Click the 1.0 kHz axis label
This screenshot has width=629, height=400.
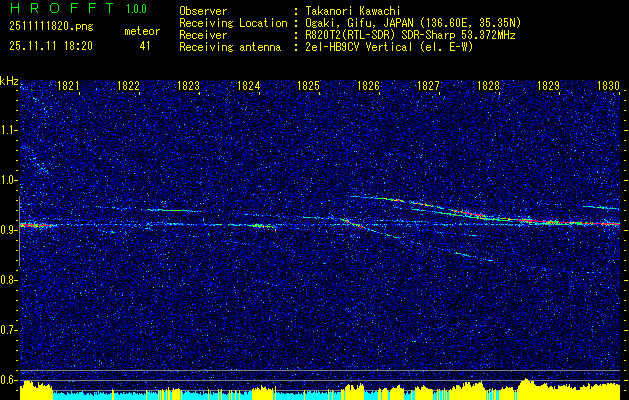click(x=7, y=181)
